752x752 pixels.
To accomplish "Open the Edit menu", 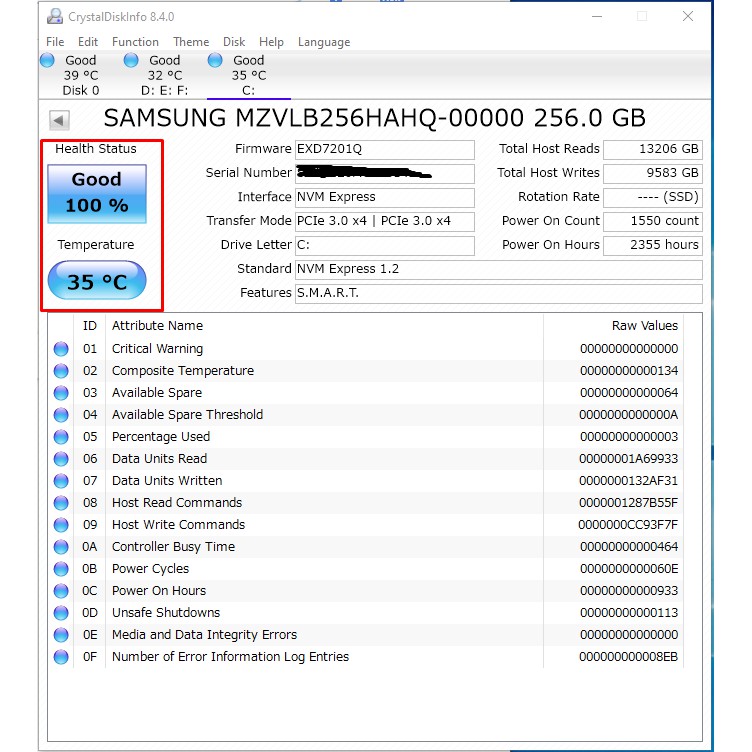I will (88, 42).
